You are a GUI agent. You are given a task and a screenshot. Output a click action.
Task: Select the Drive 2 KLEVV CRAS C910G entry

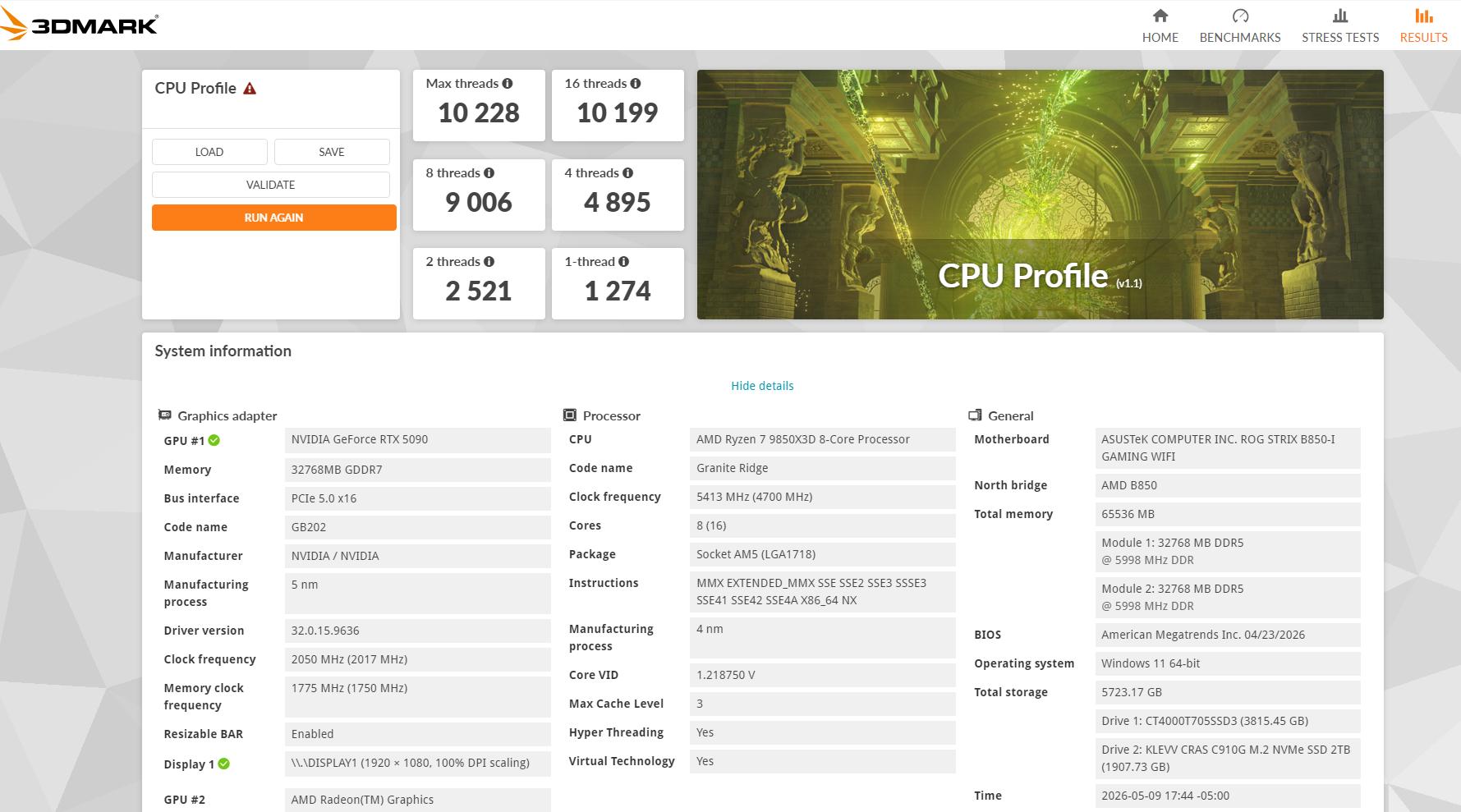(1228, 759)
